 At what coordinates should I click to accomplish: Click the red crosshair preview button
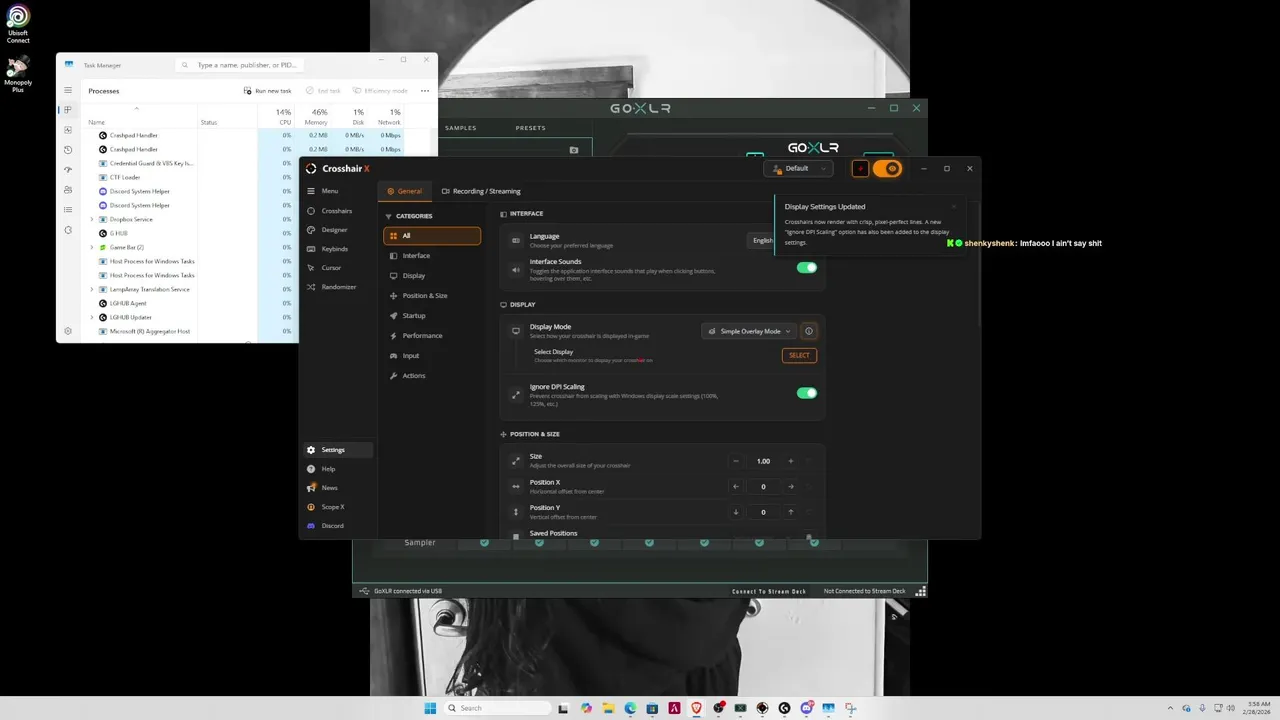[x=860, y=169]
